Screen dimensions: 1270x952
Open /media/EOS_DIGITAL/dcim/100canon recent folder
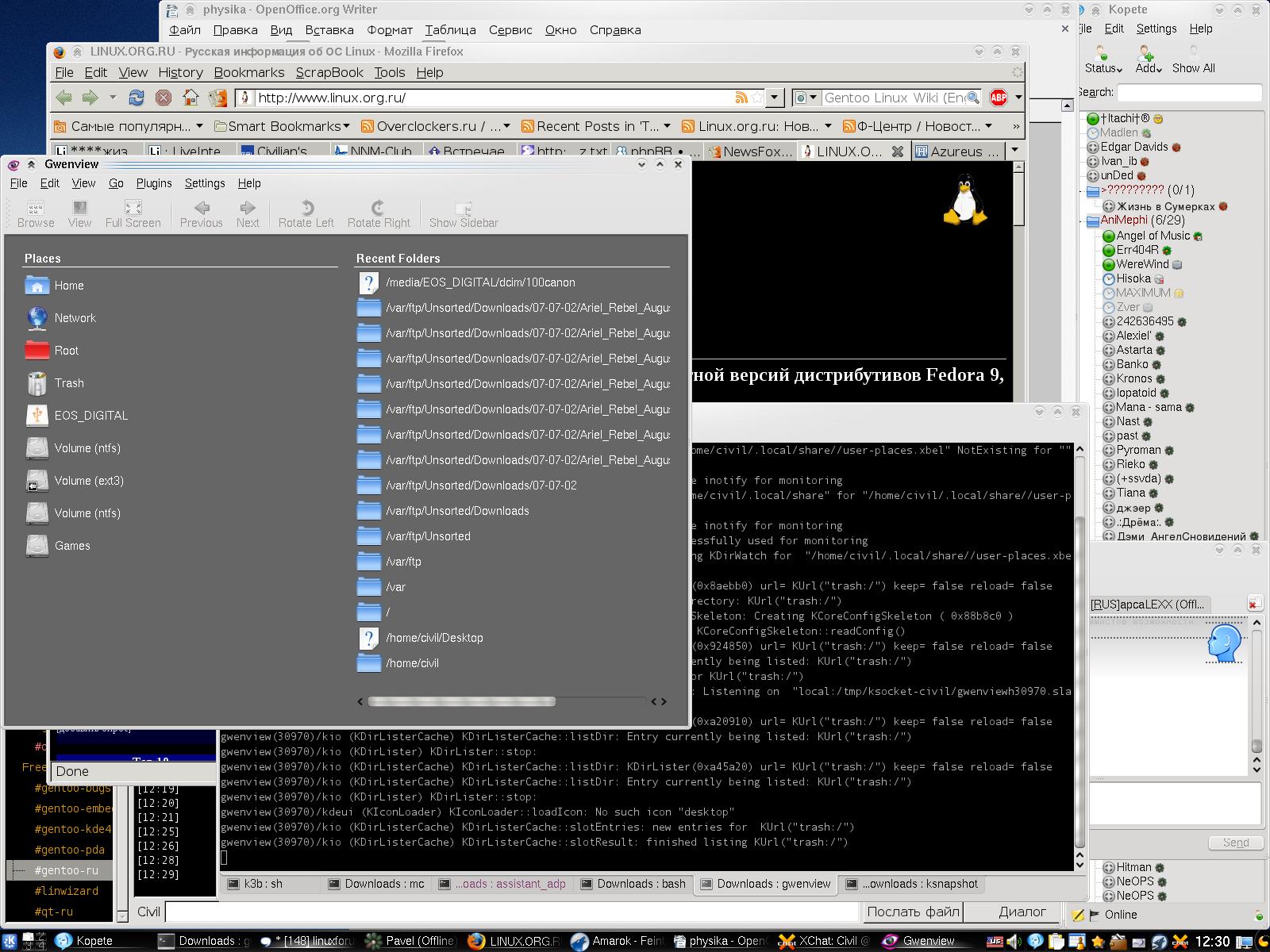(x=467, y=282)
